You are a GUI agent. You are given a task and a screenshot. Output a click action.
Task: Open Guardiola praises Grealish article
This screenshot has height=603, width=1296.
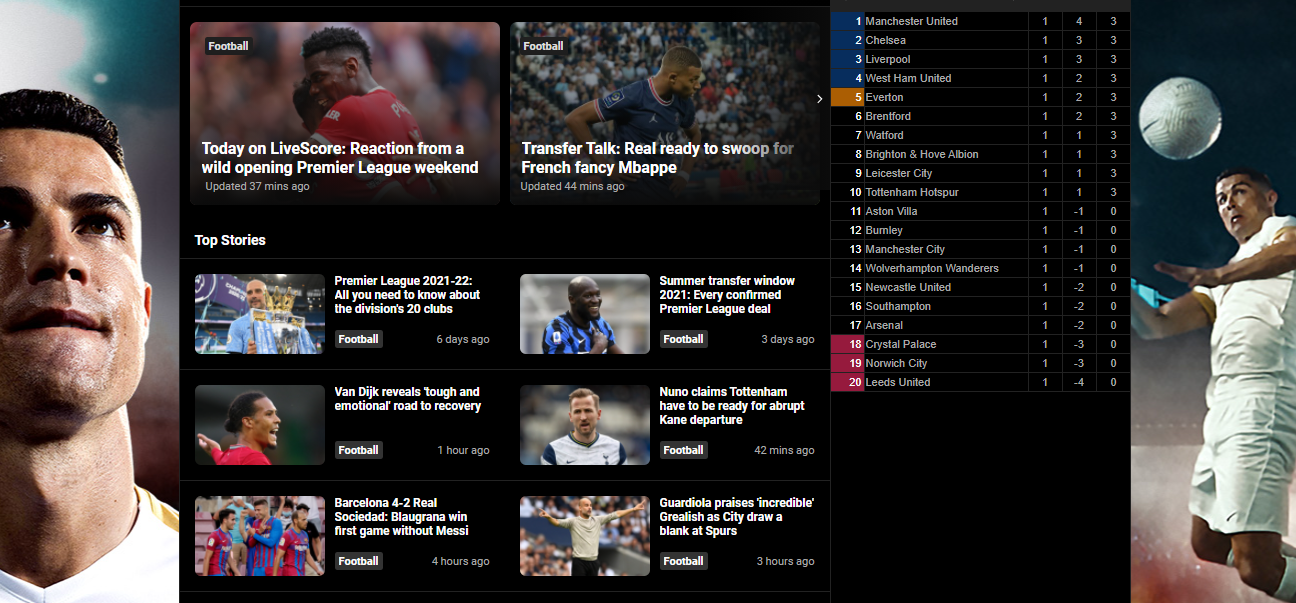(x=737, y=517)
